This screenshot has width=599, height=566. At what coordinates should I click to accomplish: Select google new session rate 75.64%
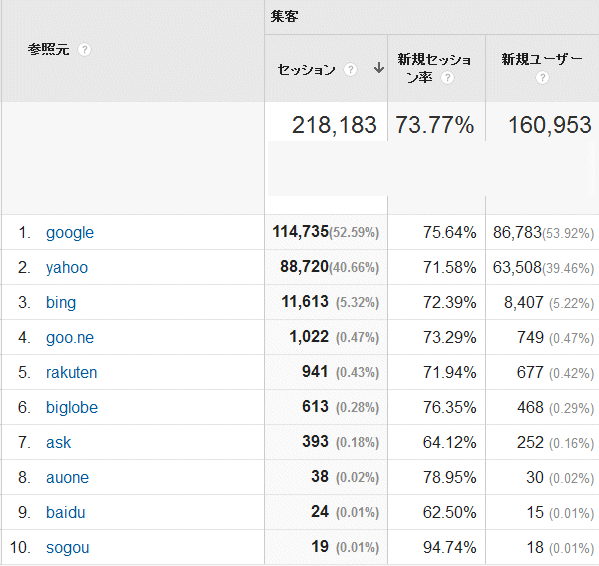[450, 233]
